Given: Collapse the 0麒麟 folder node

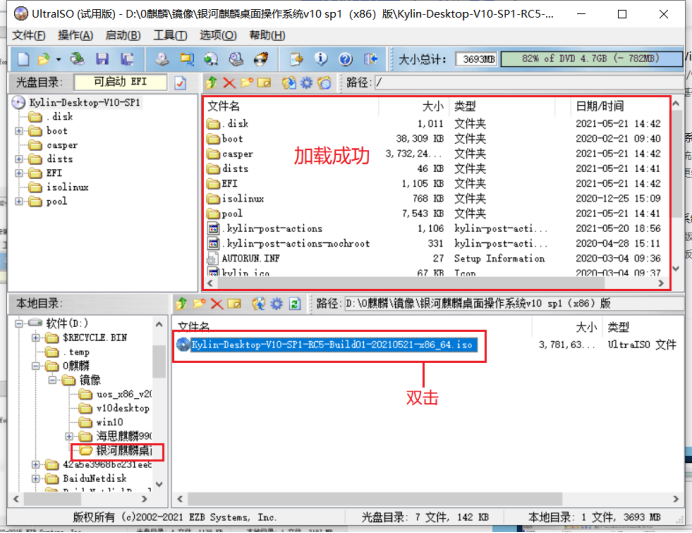Looking at the screenshot, I should tap(36, 366).
